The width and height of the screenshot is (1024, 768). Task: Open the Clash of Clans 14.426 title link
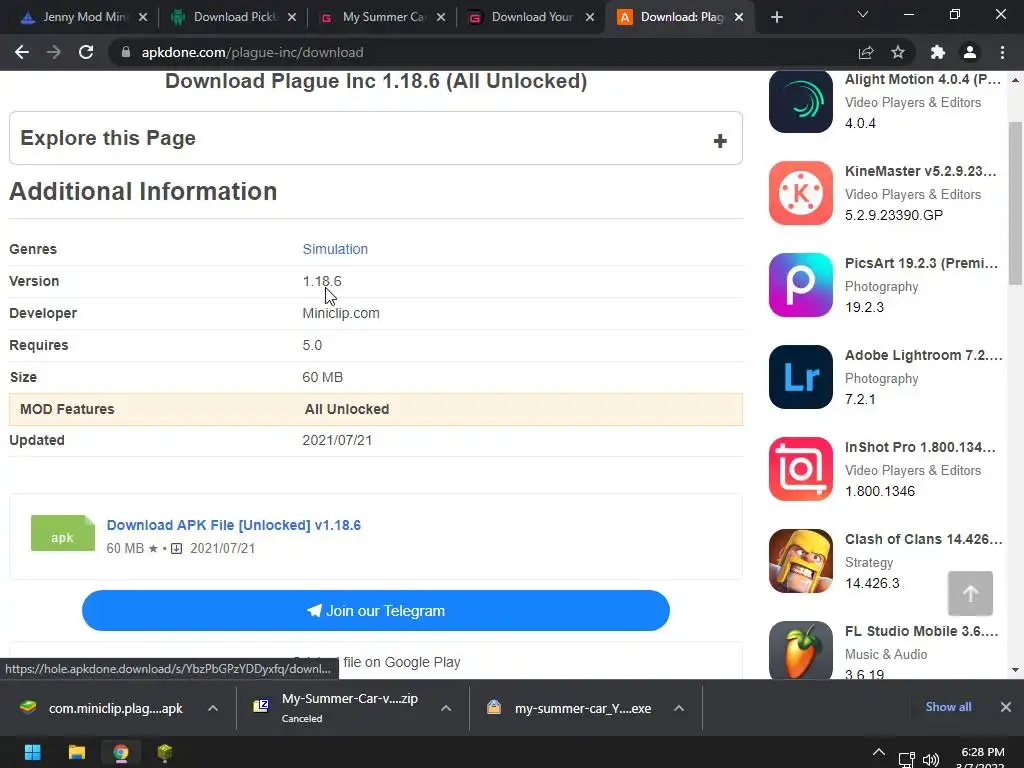(x=923, y=539)
